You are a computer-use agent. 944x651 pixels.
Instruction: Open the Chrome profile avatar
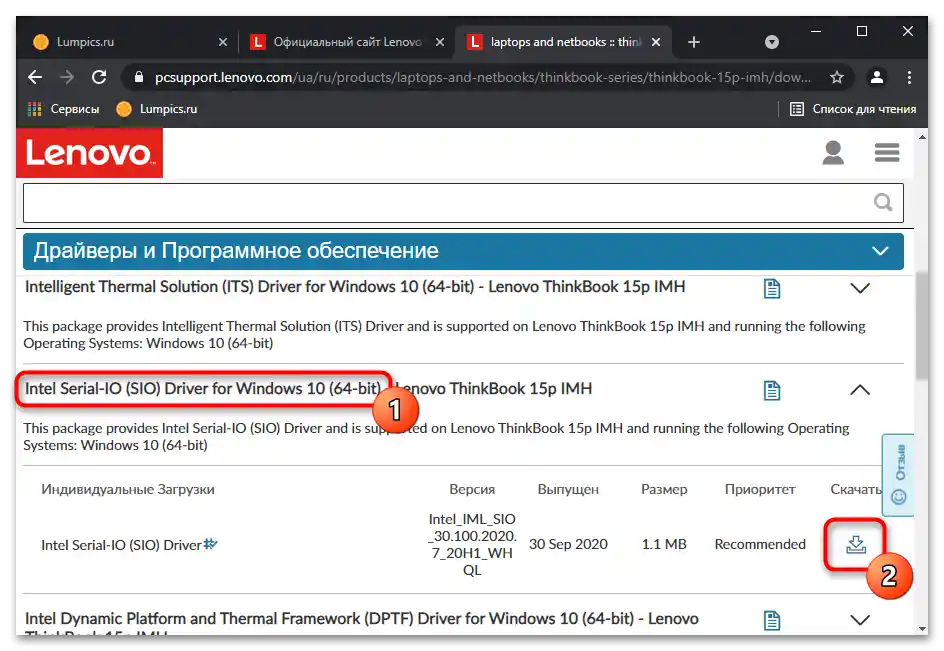(877, 77)
